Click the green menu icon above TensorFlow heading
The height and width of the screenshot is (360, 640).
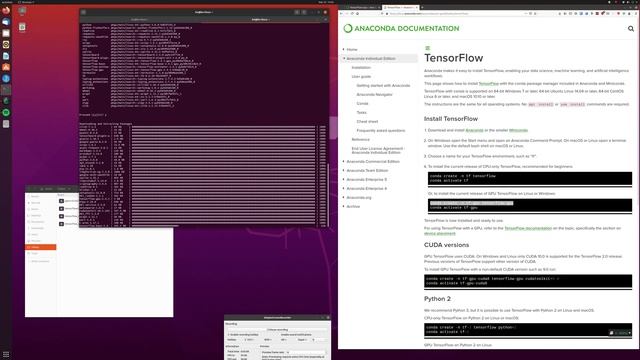pos(427,48)
